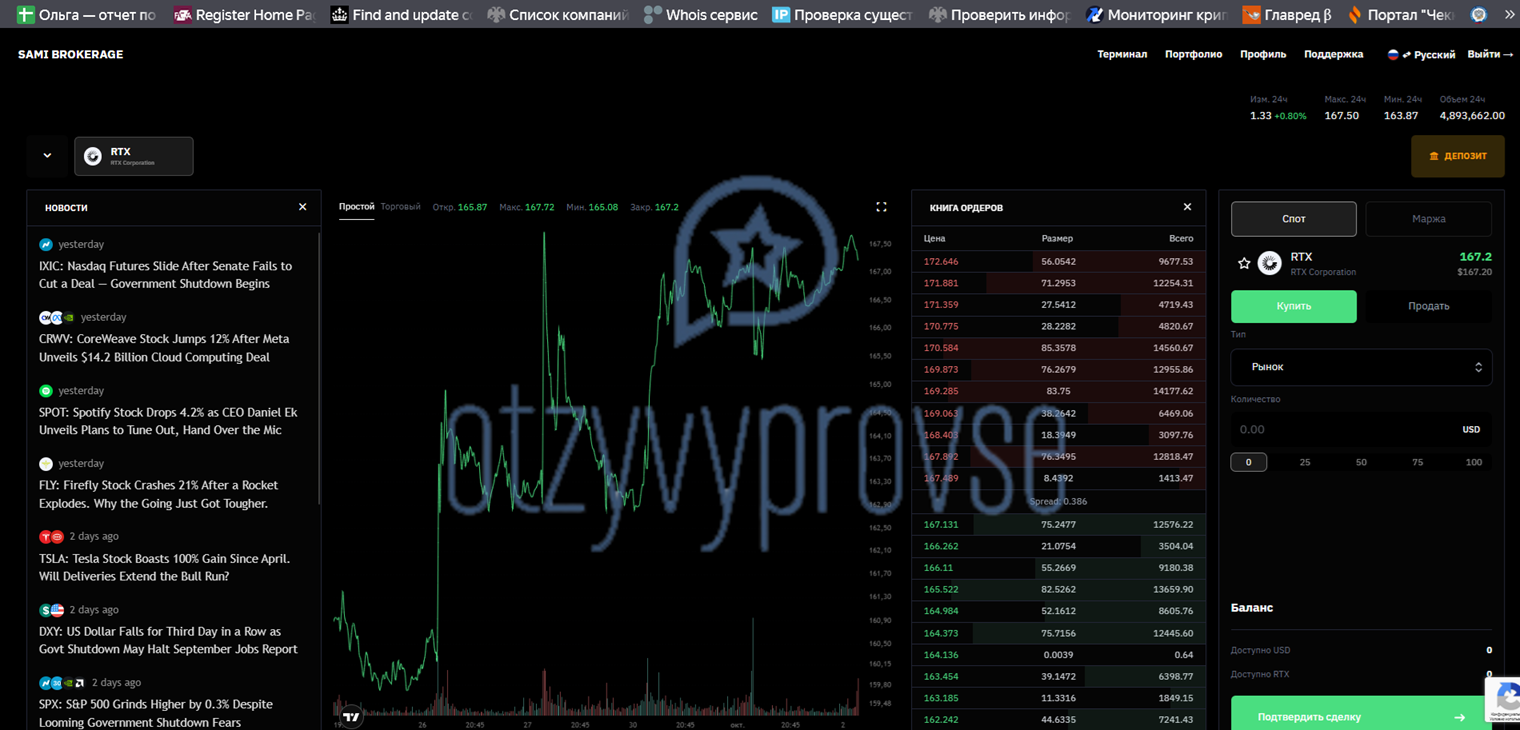The width and height of the screenshot is (1520, 730).
Task: Open the Портфолио page
Action: [x=1194, y=54]
